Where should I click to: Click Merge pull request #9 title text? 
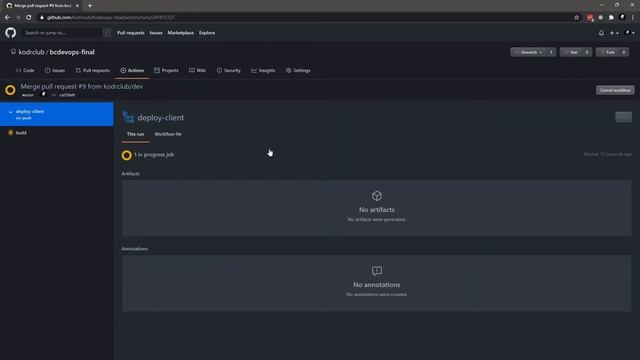pos(82,87)
